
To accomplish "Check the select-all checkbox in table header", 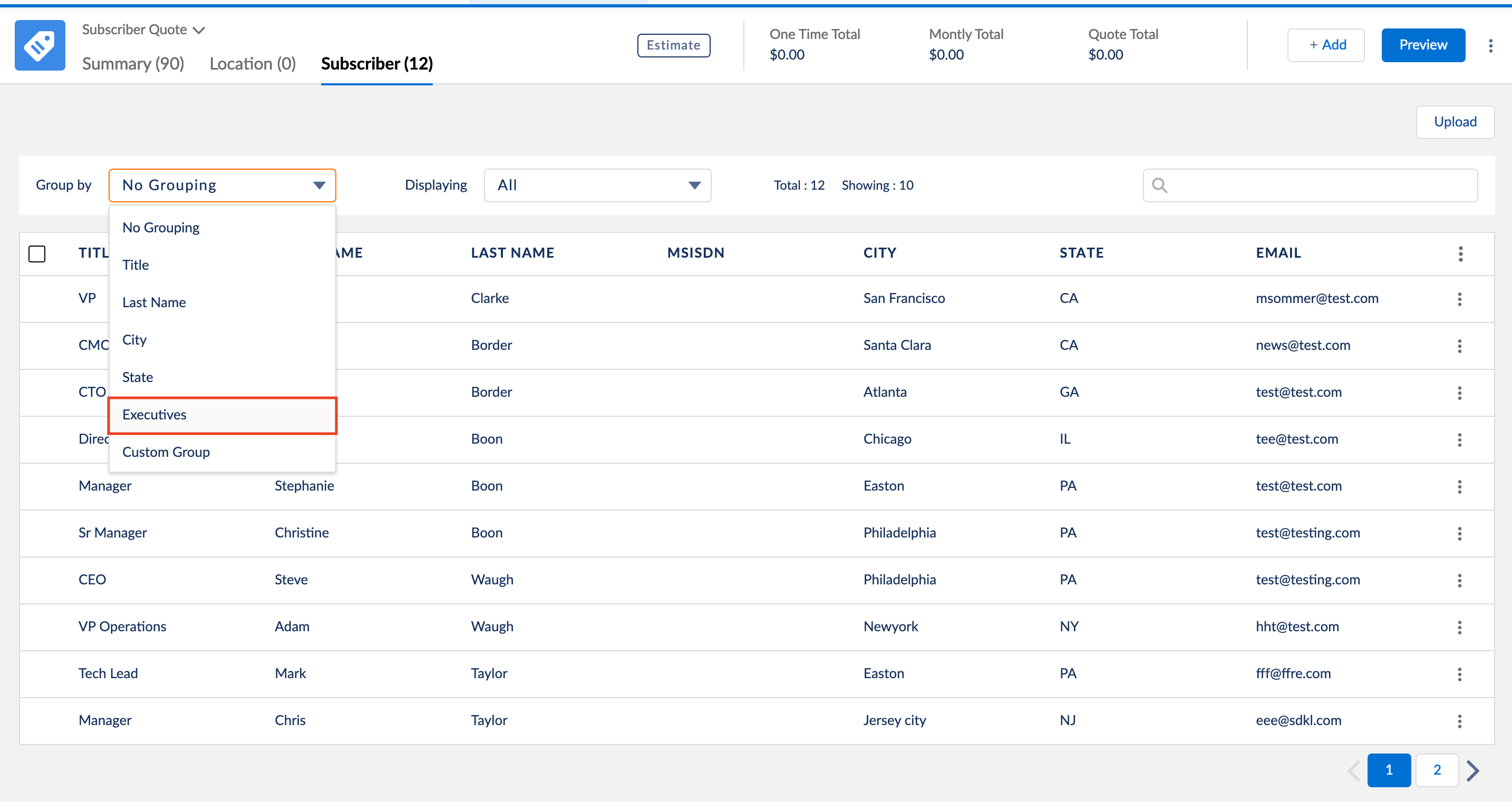I will pyautogui.click(x=37, y=253).
